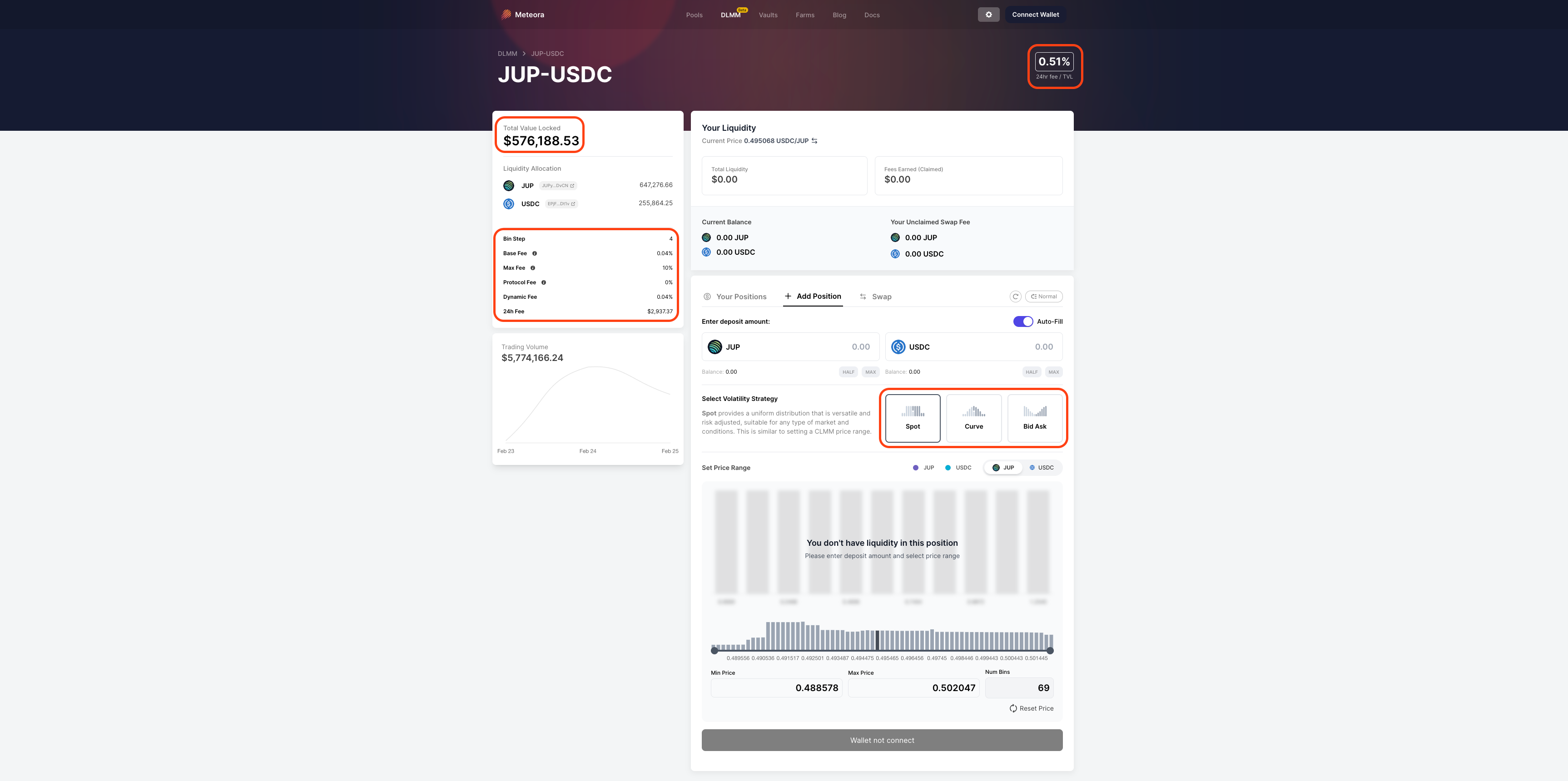Click the Reset Price icon
Viewport: 1568px width, 781px height.
click(1013, 709)
